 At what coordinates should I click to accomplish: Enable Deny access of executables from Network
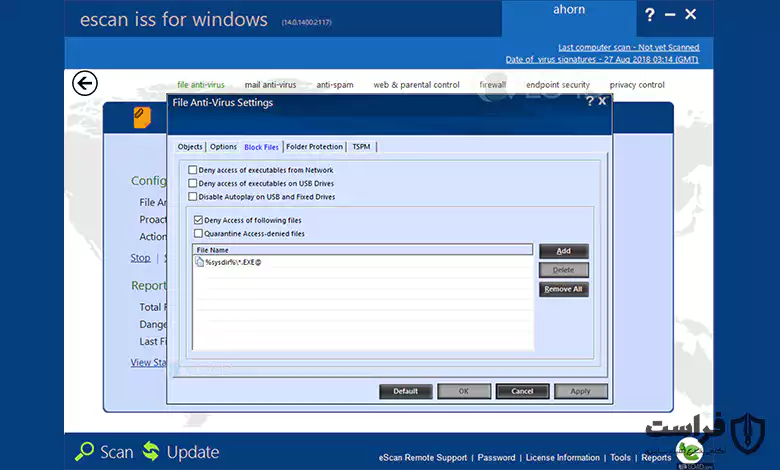(193, 170)
